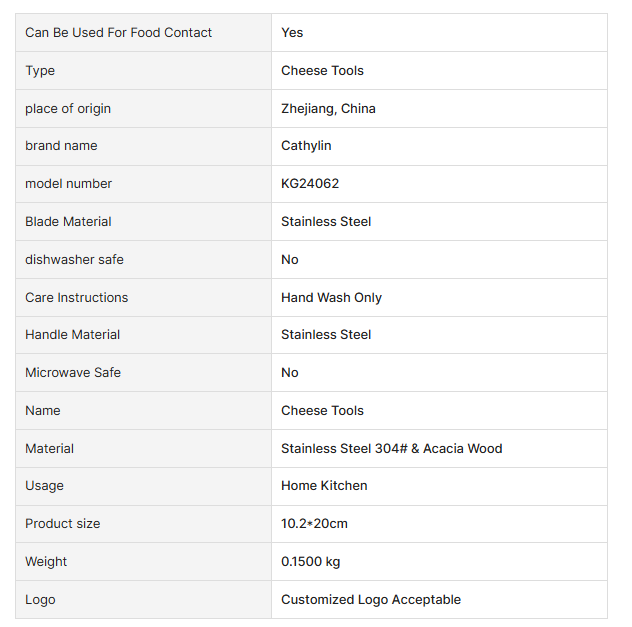This screenshot has height=627, width=632.
Task: Click the 'Usage' attribute label
Action: coord(44,486)
